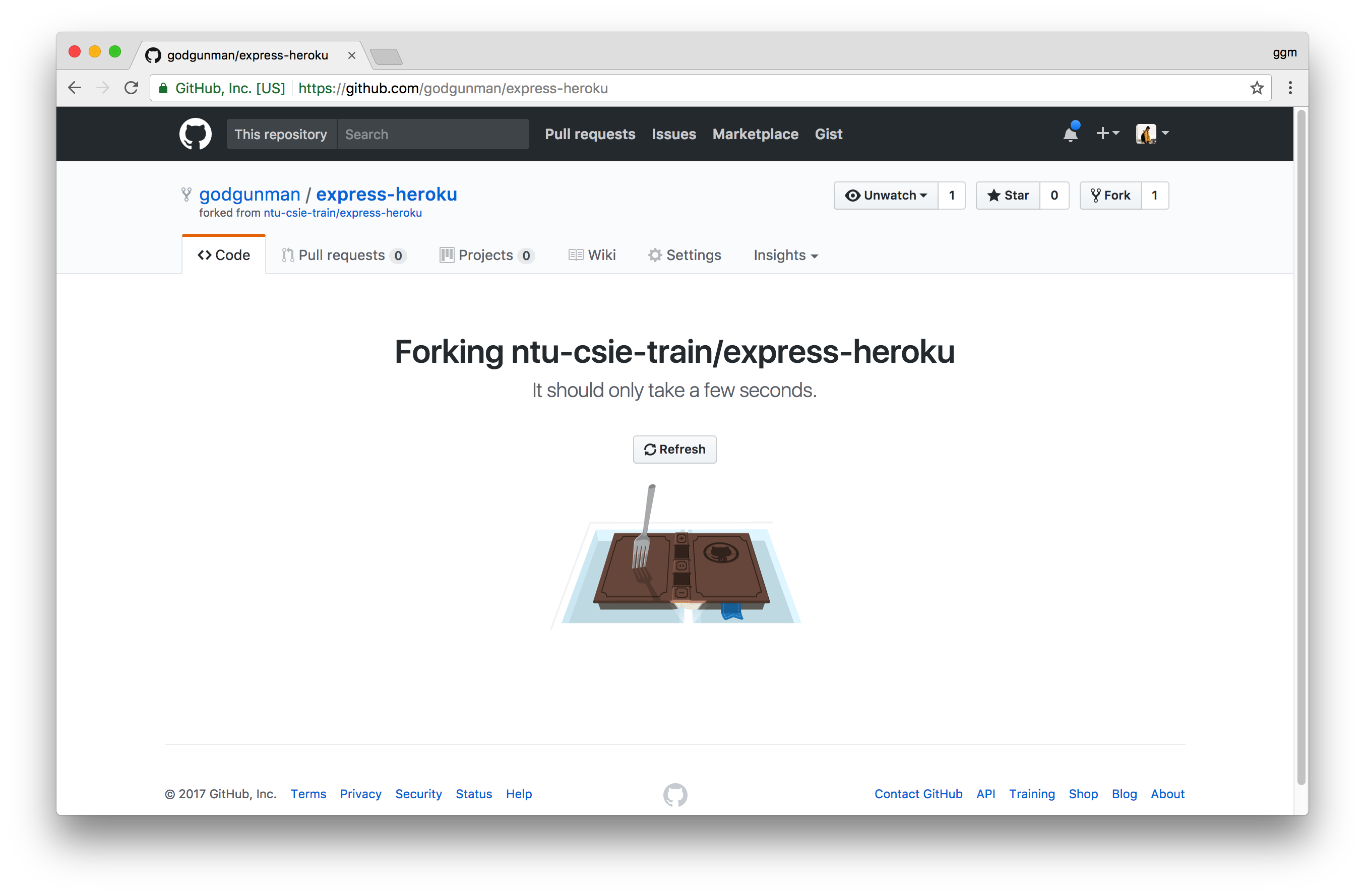The width and height of the screenshot is (1365, 896).
Task: View the stargazer count of 0
Action: click(x=1054, y=196)
